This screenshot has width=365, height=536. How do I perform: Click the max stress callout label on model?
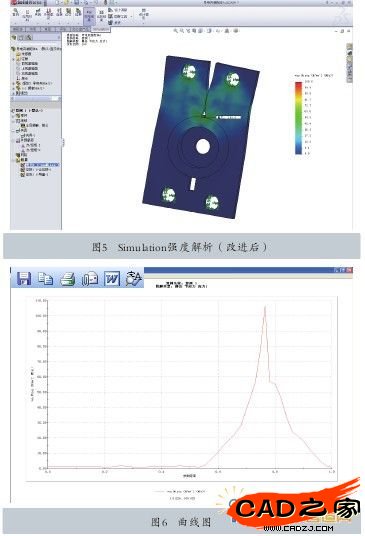(229, 117)
